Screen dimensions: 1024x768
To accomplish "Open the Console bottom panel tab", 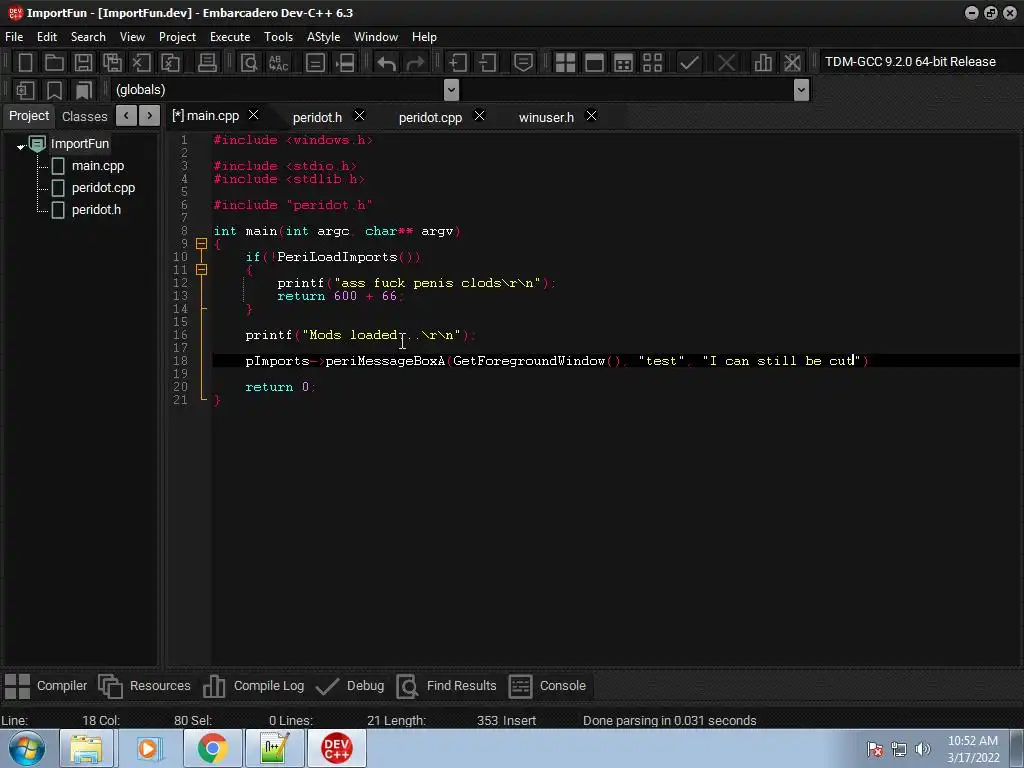I will 547,686.
